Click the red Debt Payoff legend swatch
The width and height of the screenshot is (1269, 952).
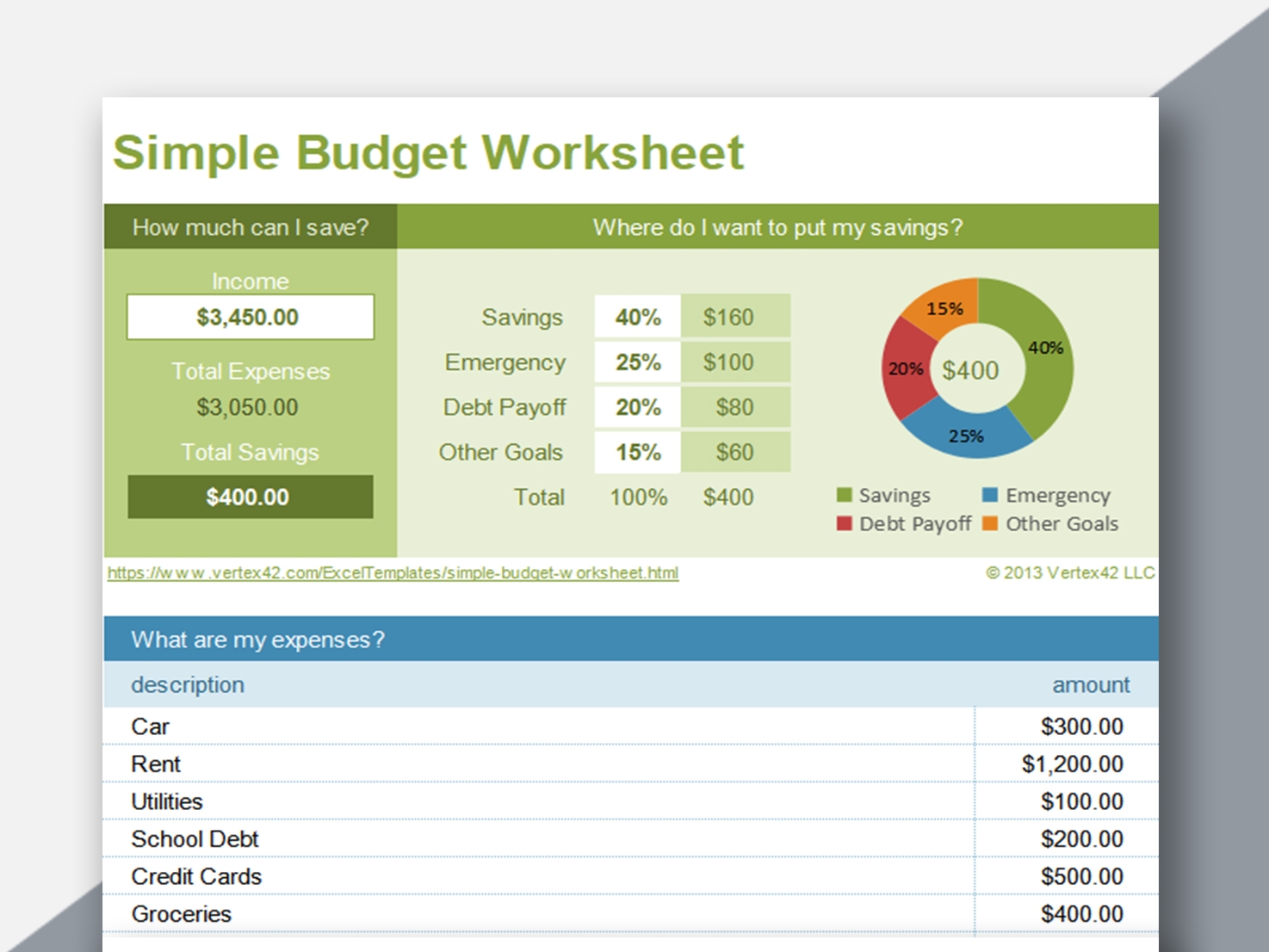point(844,523)
